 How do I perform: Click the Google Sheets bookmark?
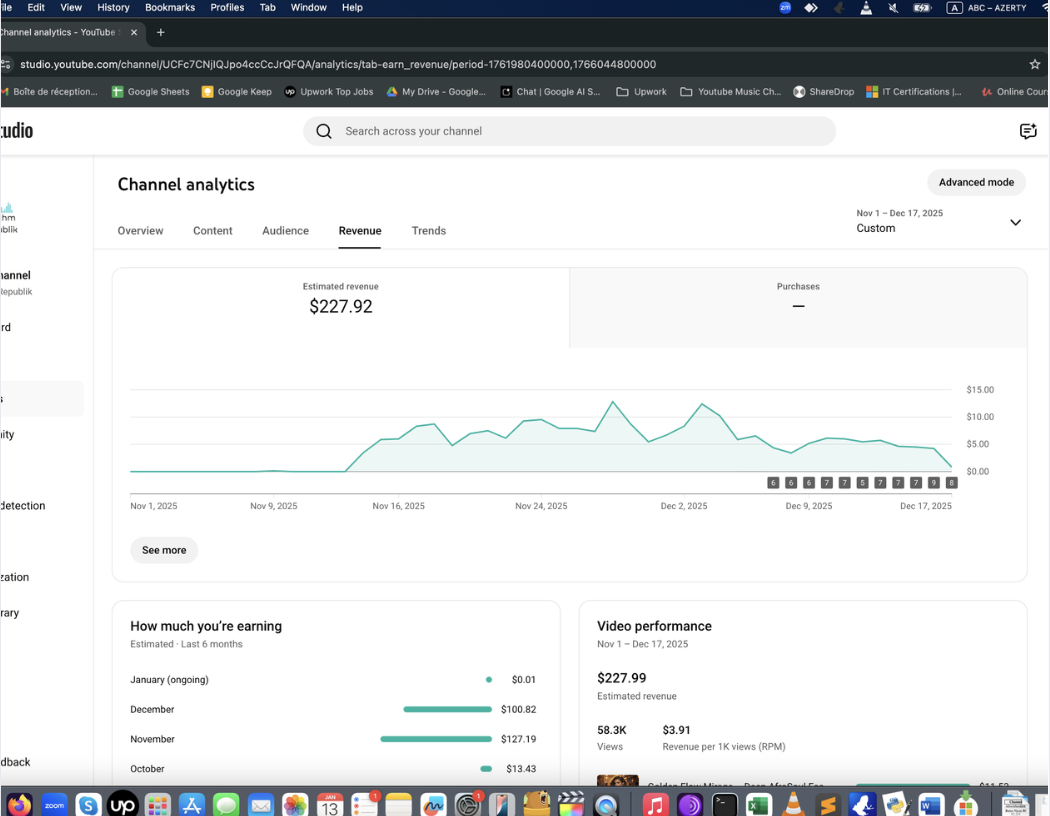coord(150,92)
